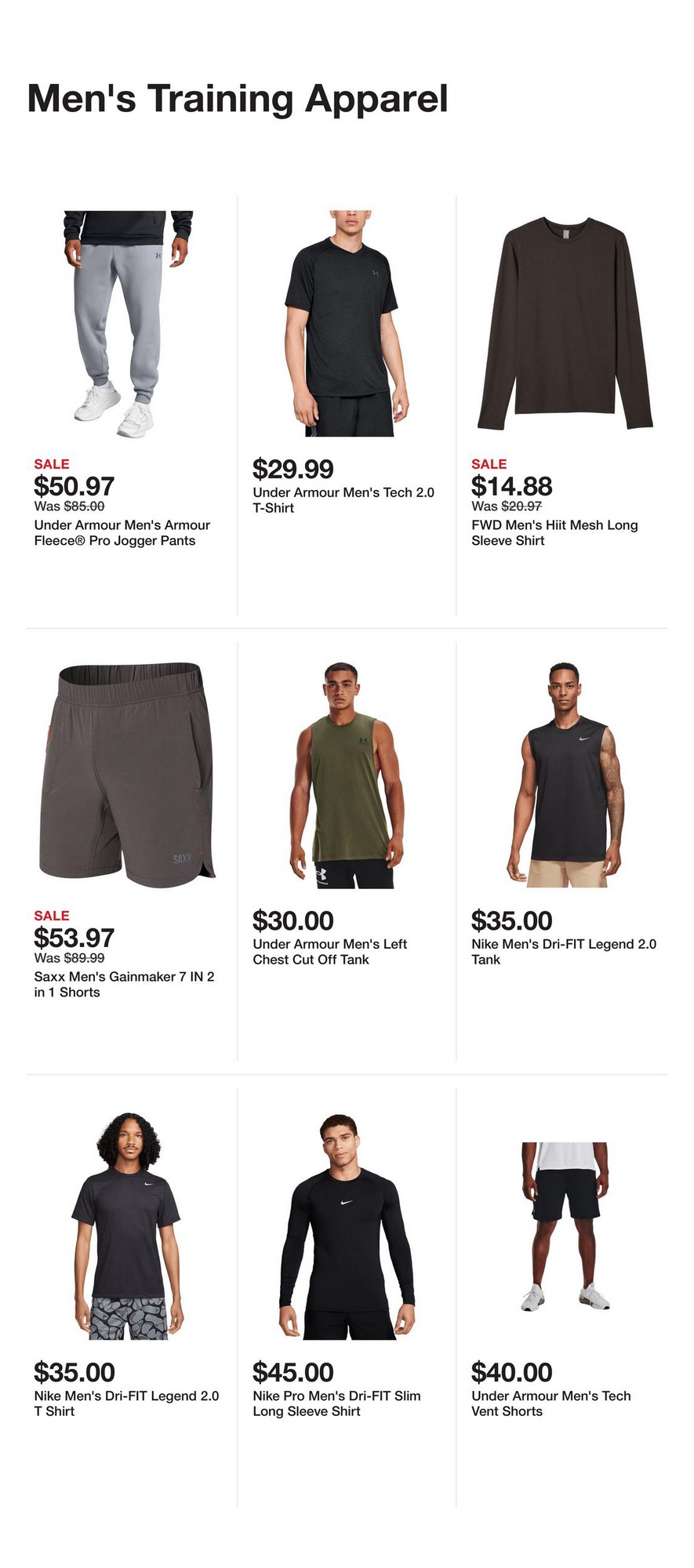The height and width of the screenshot is (1568, 694).
Task: Select the Saxx Men's Gainmaker 7 IN 2 in 1 Shorts title
Action: tap(124, 985)
